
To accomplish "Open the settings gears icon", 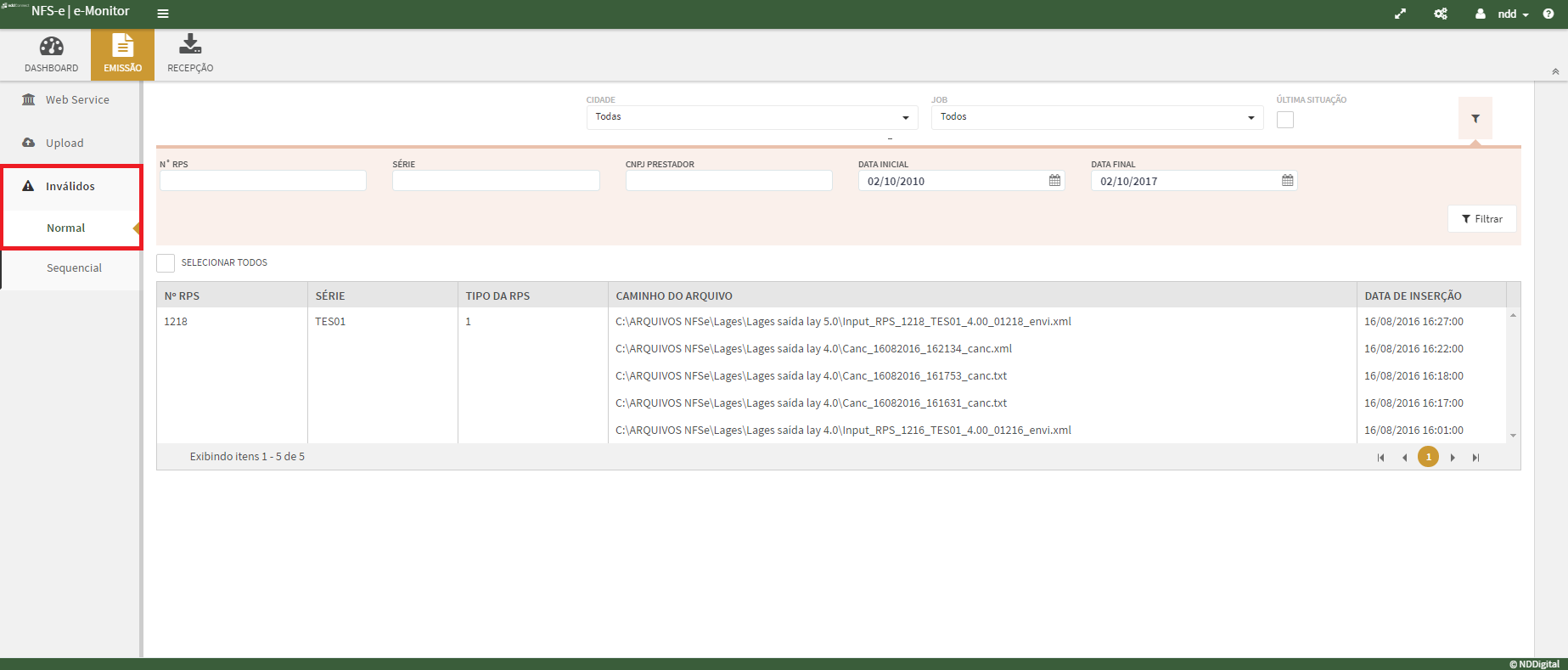I will [1441, 14].
